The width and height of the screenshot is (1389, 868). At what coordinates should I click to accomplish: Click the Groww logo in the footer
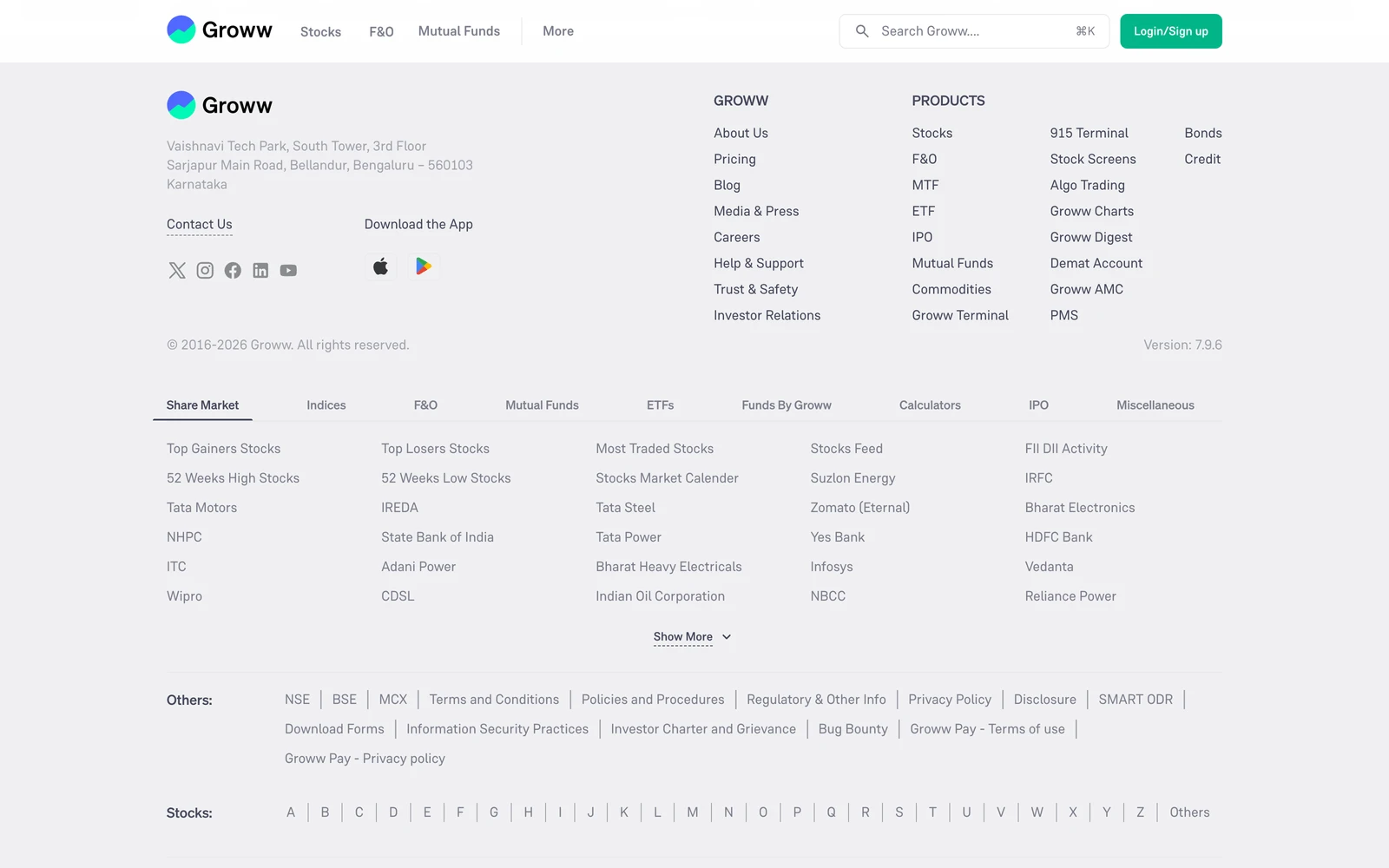(x=220, y=105)
